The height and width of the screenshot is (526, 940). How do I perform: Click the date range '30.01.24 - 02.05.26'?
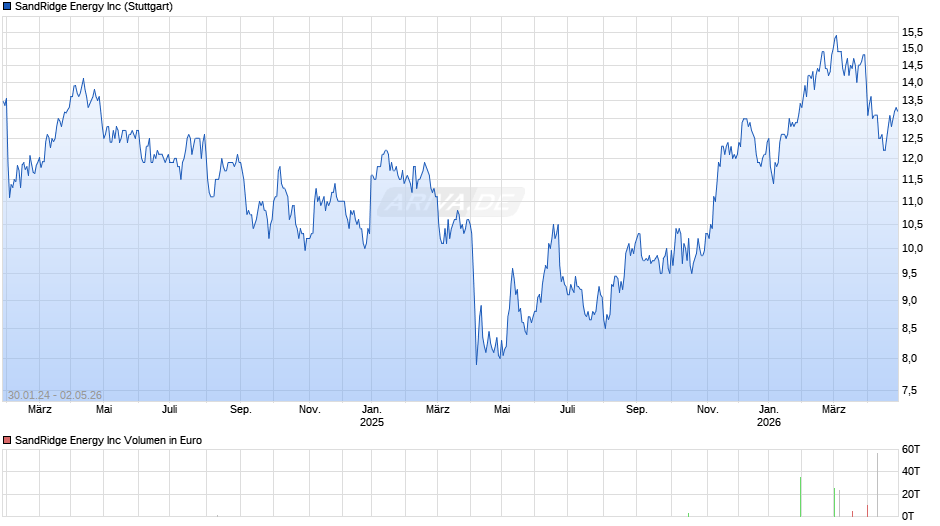click(55, 395)
